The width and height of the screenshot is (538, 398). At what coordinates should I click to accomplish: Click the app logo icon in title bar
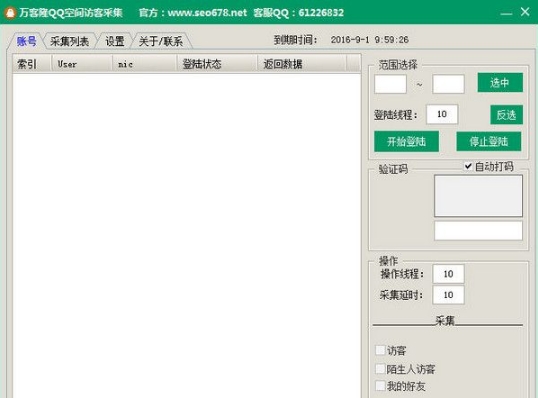click(10, 13)
